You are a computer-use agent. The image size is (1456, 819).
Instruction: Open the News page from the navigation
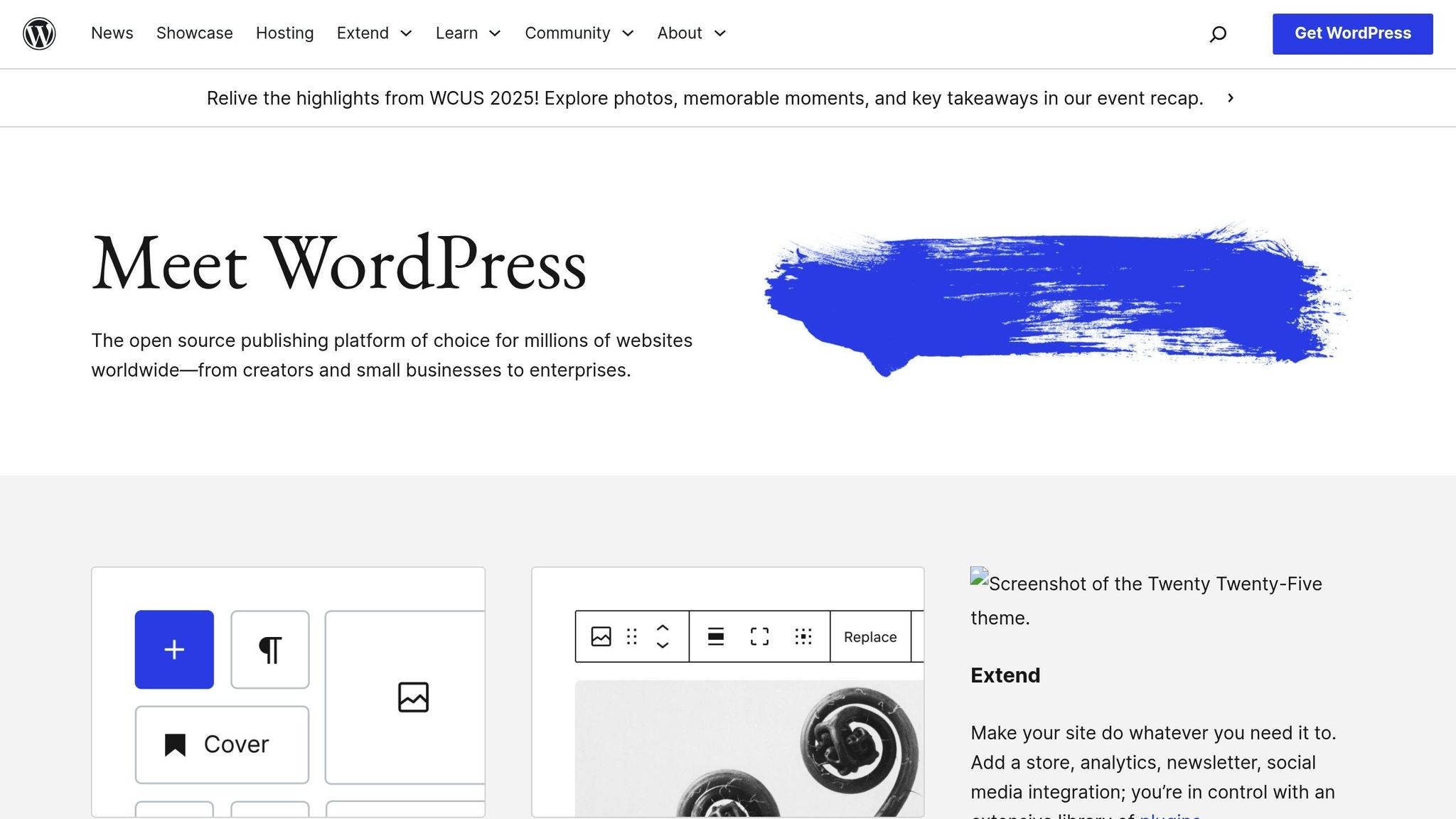(112, 33)
